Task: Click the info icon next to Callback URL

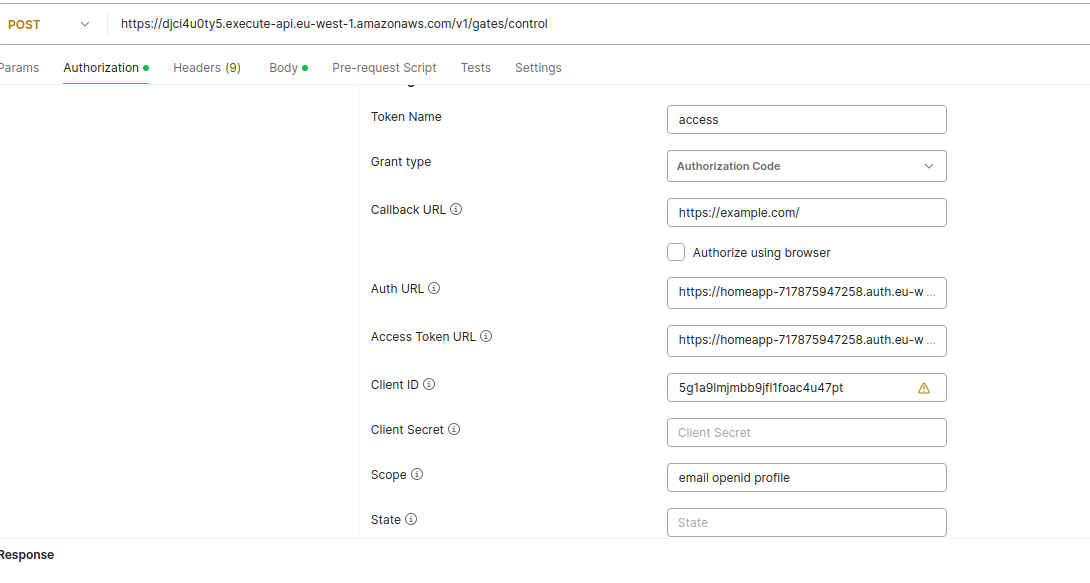Action: click(x=456, y=210)
